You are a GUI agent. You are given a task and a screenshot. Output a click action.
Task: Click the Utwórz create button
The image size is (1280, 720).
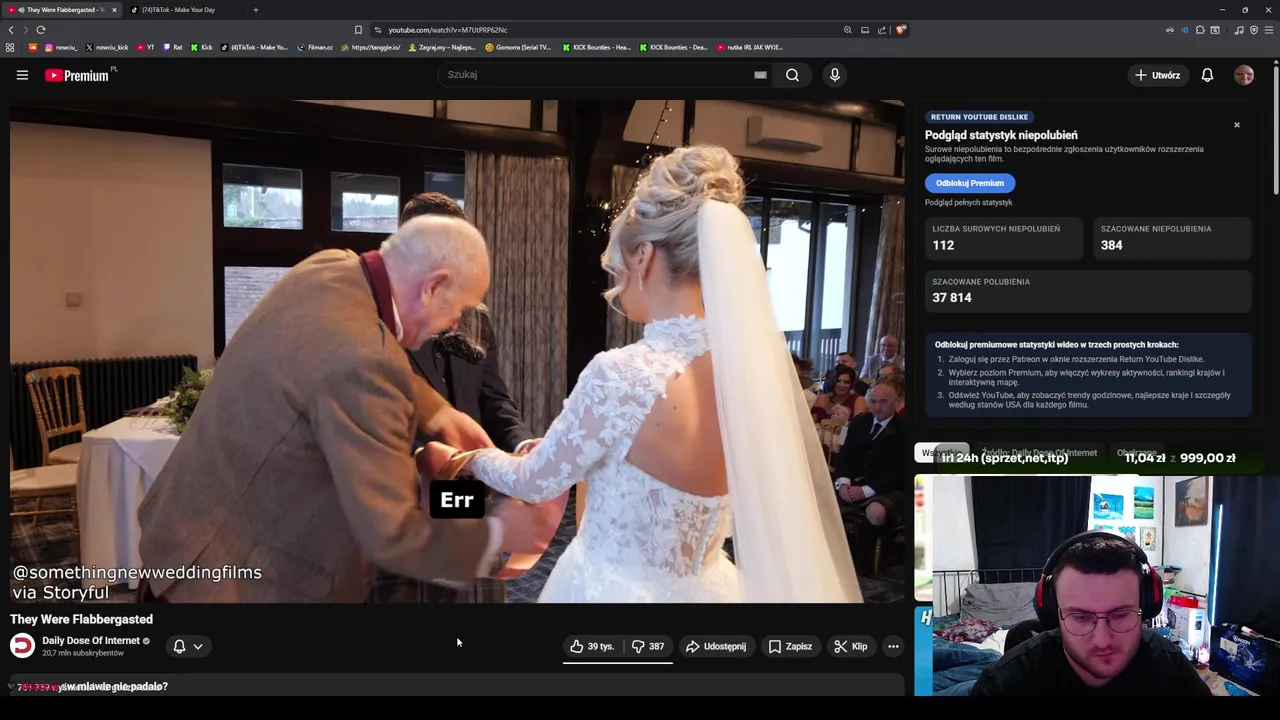tap(1157, 75)
